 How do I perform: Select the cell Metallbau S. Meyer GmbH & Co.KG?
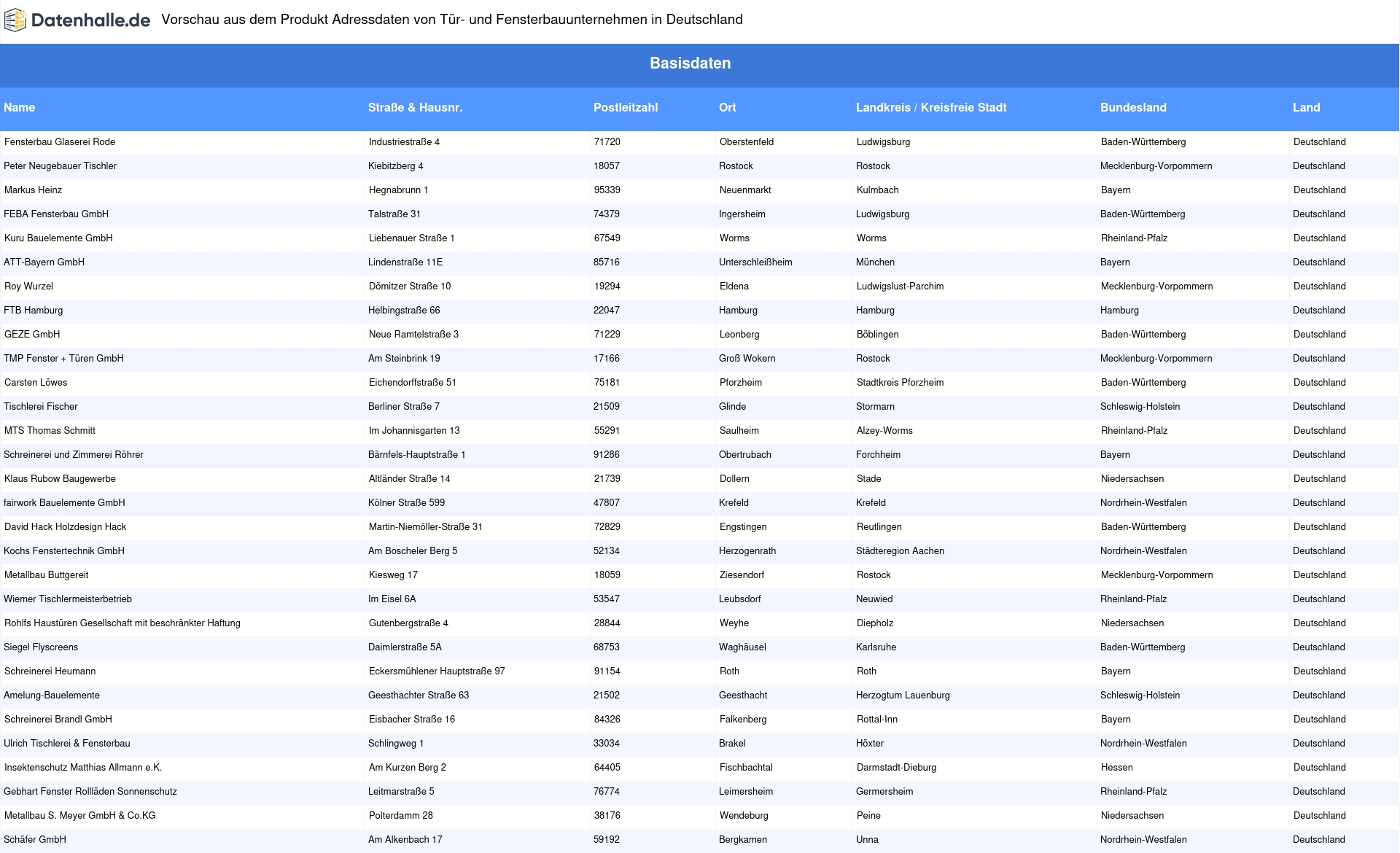point(182,816)
